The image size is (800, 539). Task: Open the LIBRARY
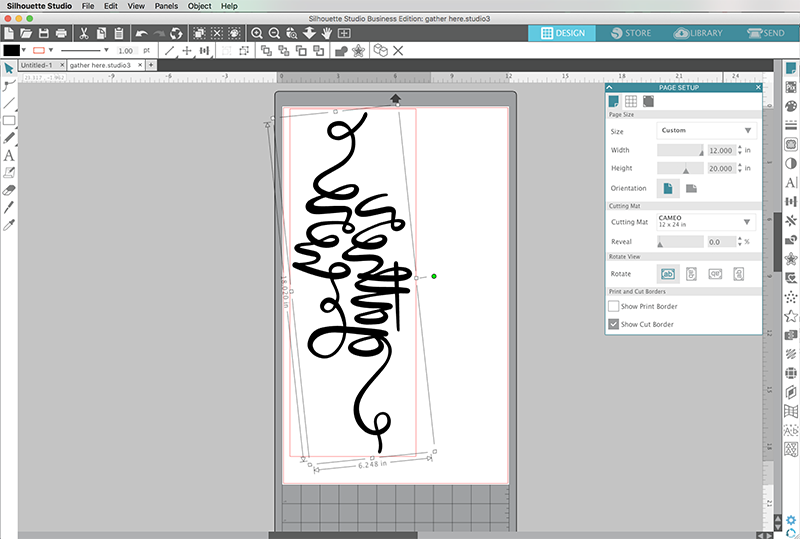click(x=698, y=33)
